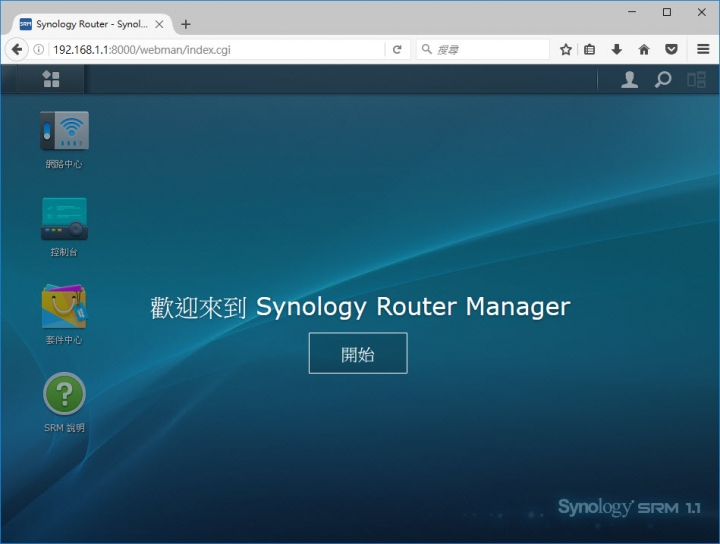
Task: Bookmark this page with the star icon
Action: pyautogui.click(x=566, y=49)
